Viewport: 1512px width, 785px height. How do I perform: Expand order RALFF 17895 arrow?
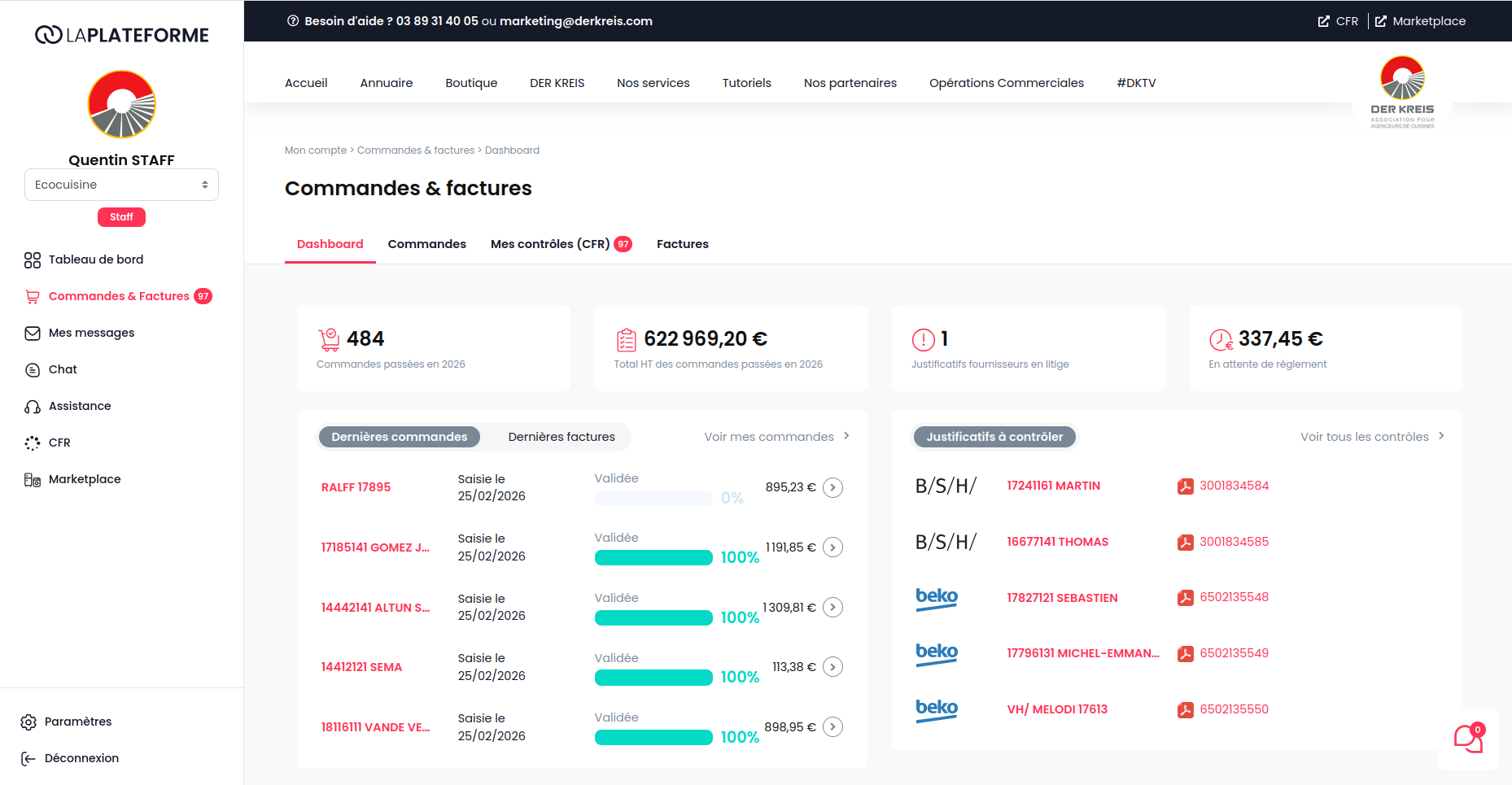click(x=832, y=487)
